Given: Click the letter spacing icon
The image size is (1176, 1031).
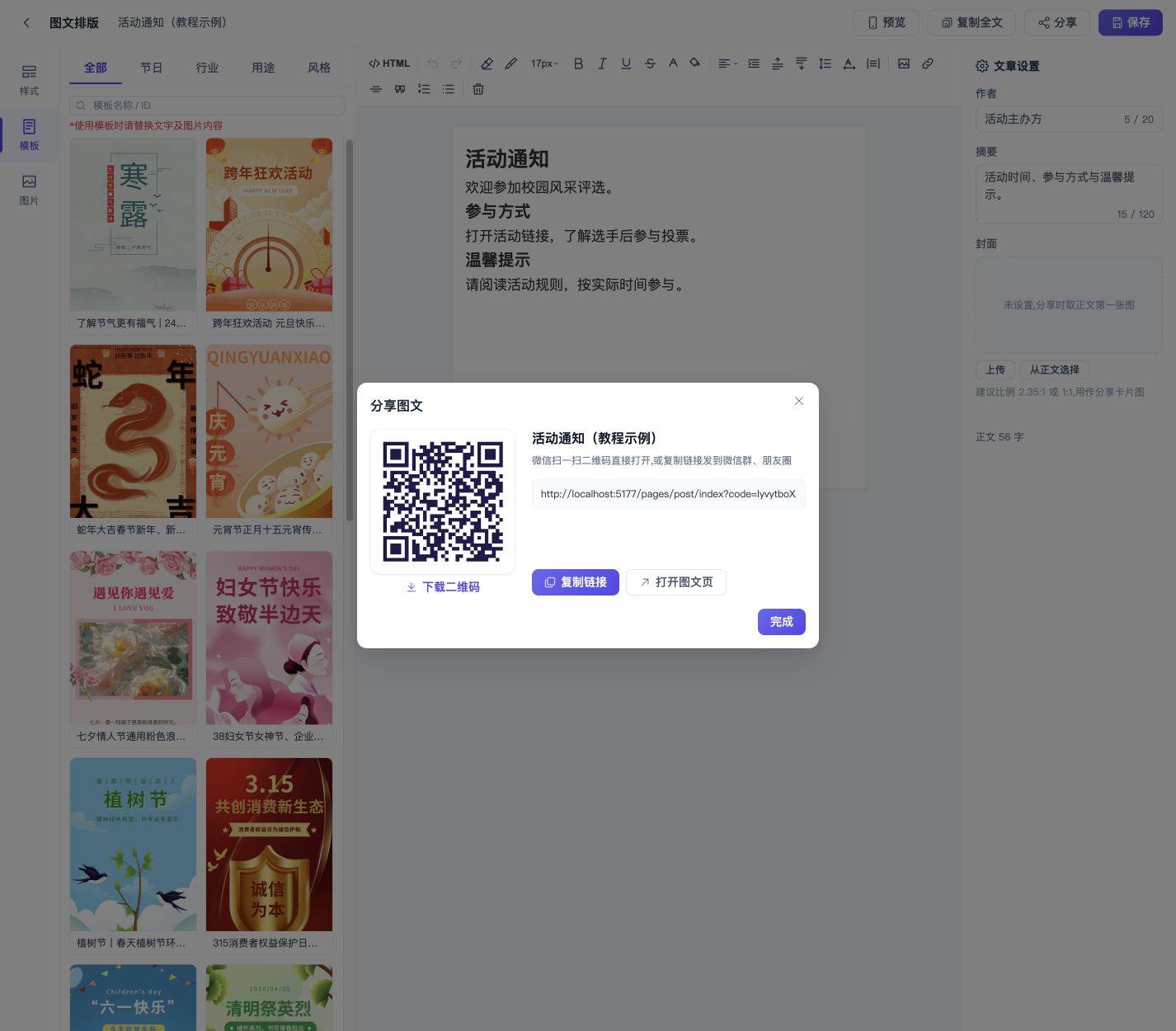Looking at the screenshot, I should pos(849,64).
